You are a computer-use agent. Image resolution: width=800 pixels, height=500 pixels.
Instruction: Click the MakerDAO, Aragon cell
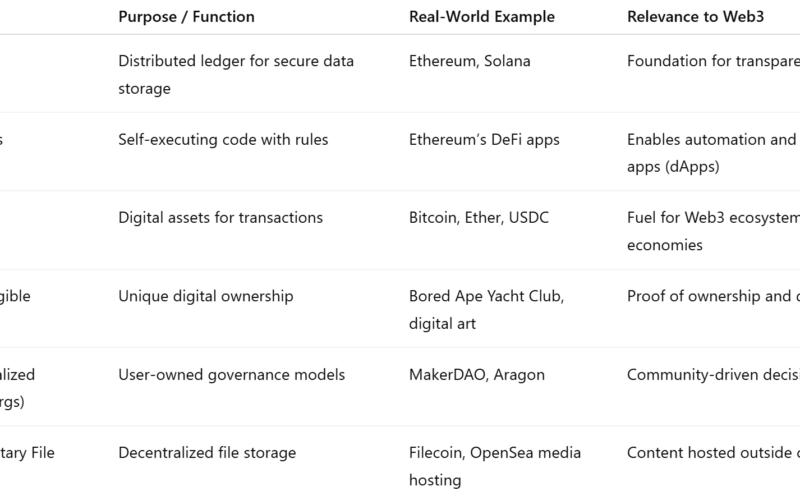[477, 375]
